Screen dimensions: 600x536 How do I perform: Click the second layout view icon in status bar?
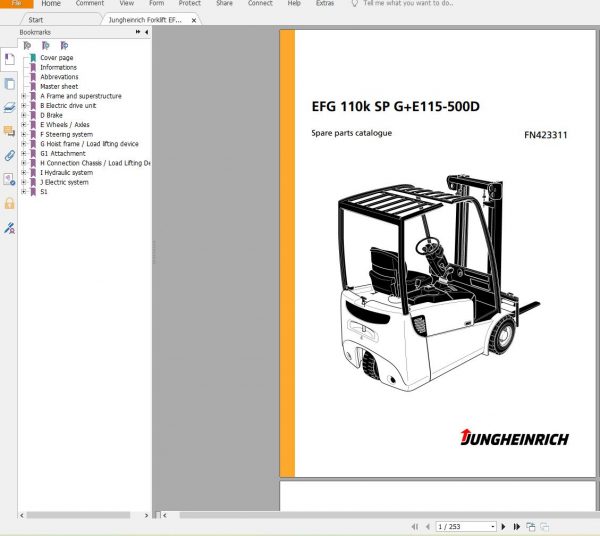click(545, 527)
